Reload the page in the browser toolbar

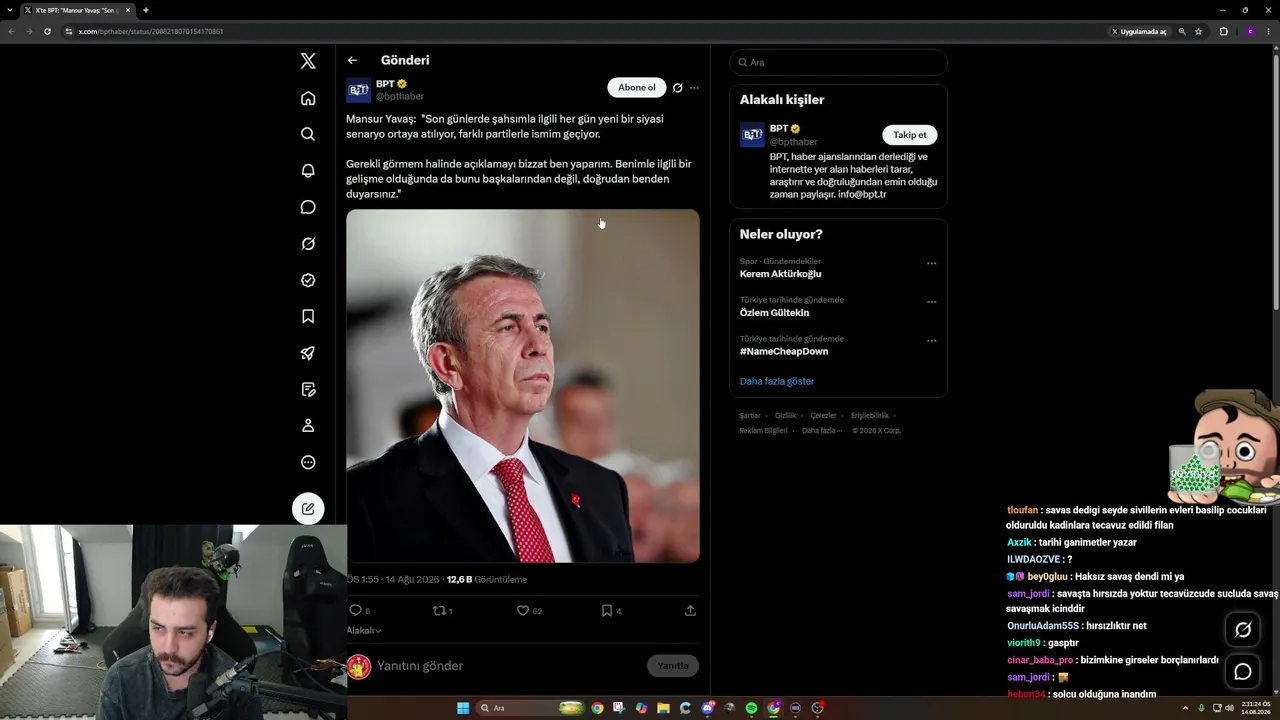point(47,31)
